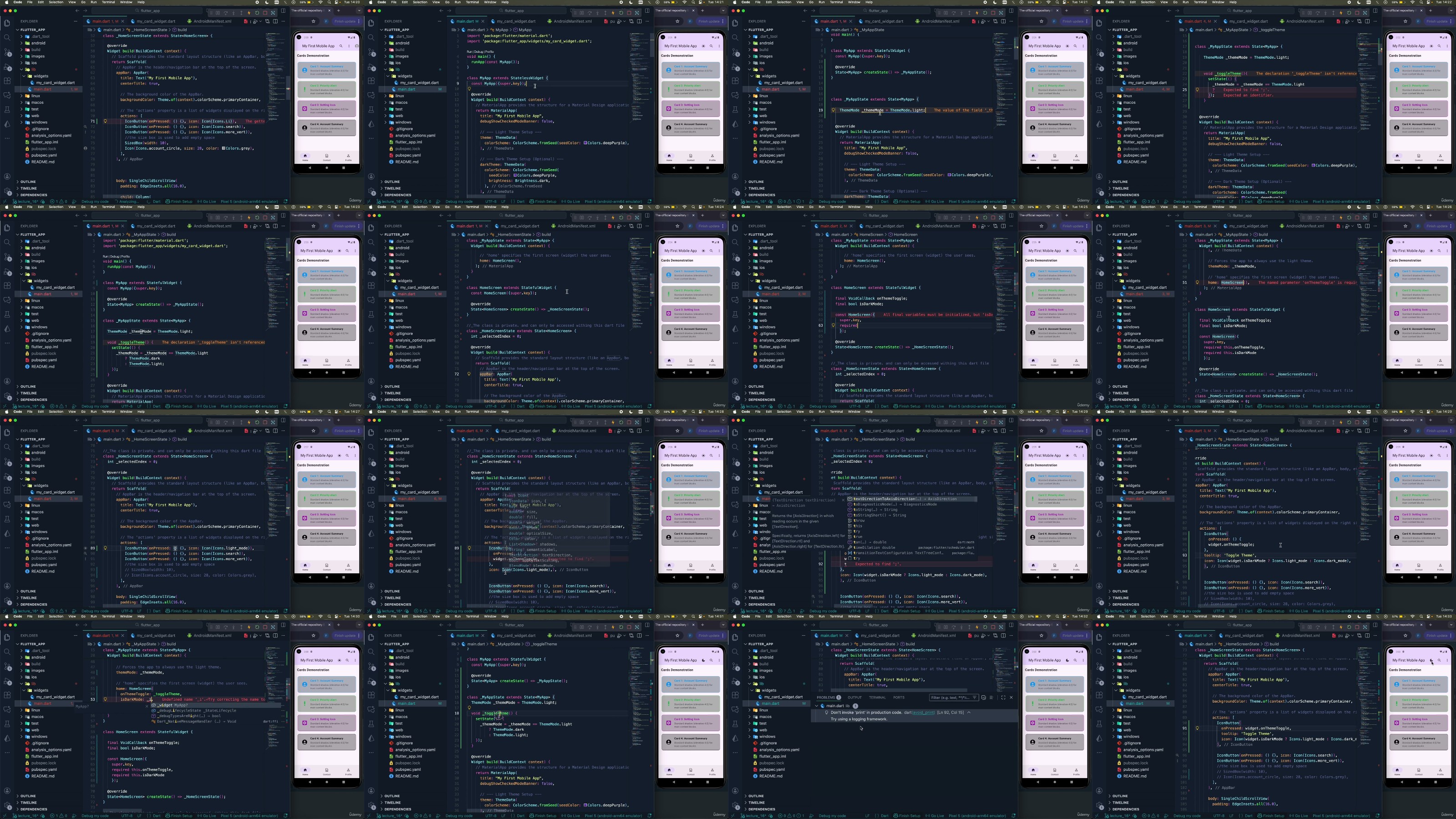This screenshot has height=819, width=1456.
Task: Collapse the main.dart lib problems group
Action: (x=817, y=706)
